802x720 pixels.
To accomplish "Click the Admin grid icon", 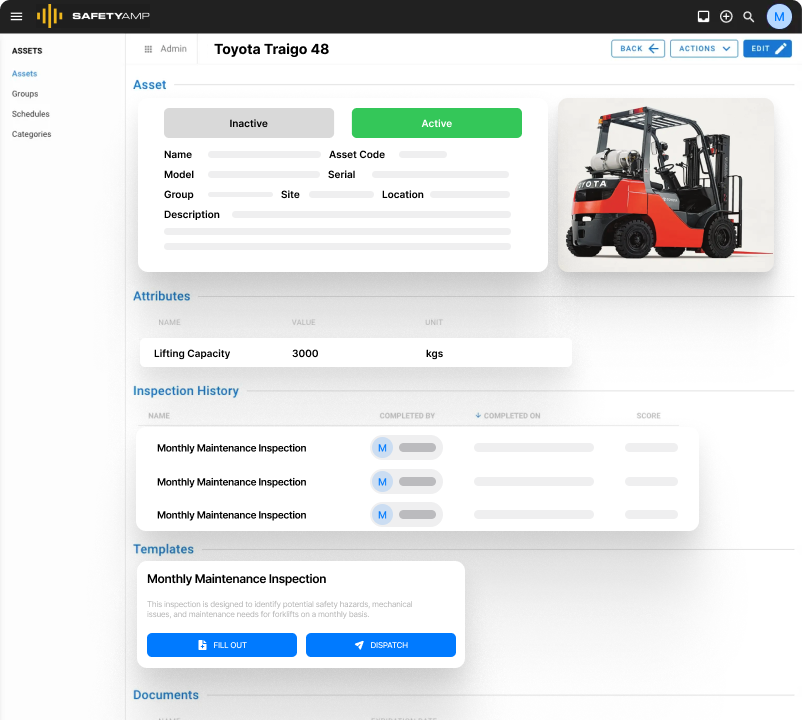I will coord(148,49).
